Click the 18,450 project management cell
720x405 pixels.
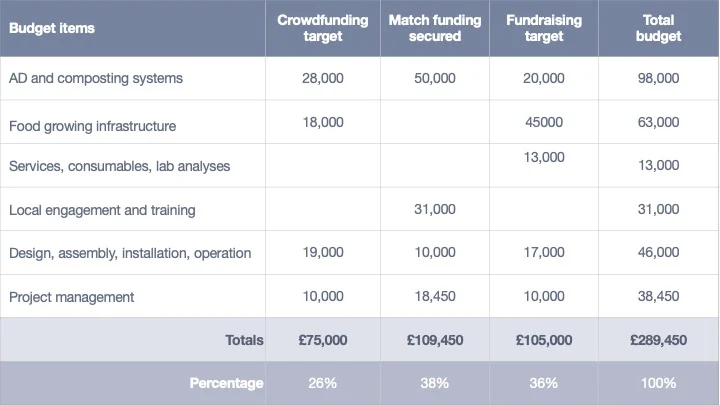click(x=435, y=296)
